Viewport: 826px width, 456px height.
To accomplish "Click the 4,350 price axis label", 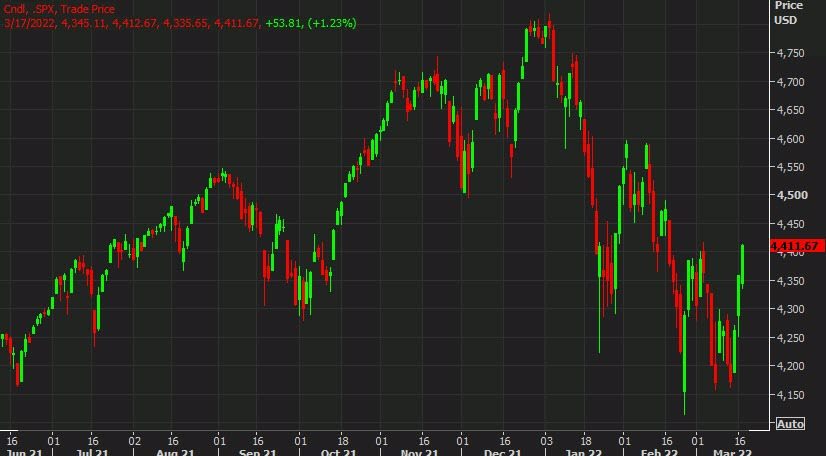I will (x=790, y=281).
